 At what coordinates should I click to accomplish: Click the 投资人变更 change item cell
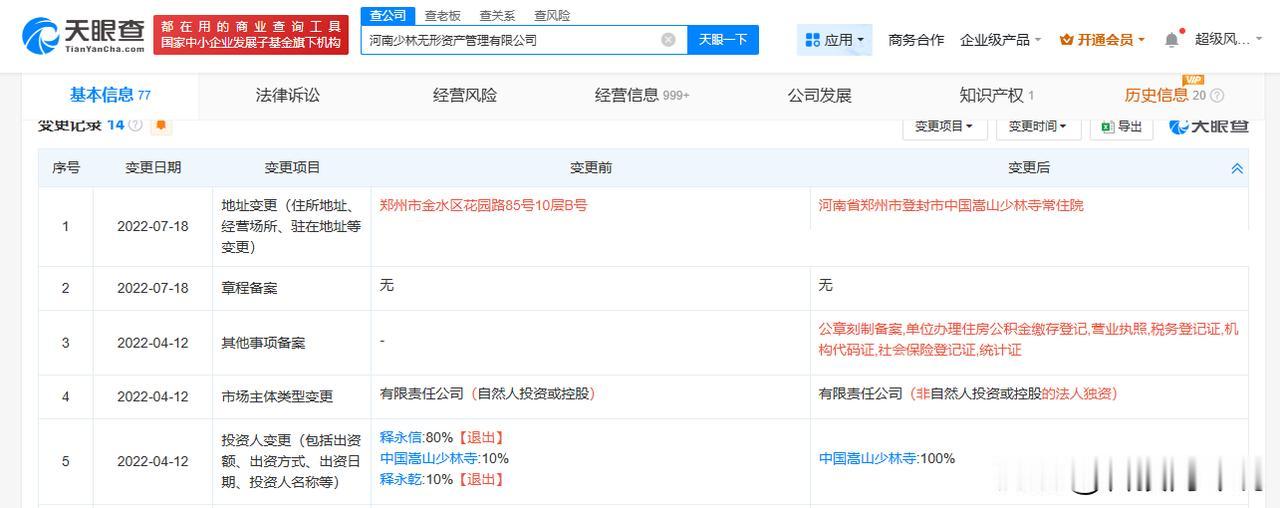[x=291, y=460]
